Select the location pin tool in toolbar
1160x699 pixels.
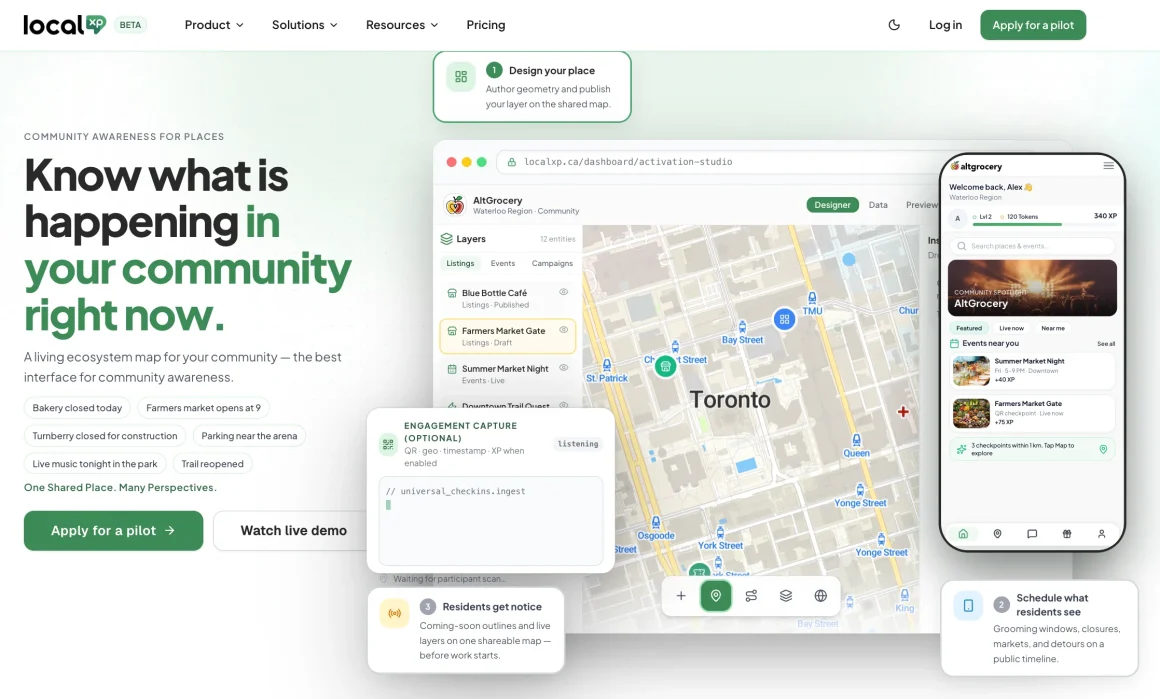point(716,595)
